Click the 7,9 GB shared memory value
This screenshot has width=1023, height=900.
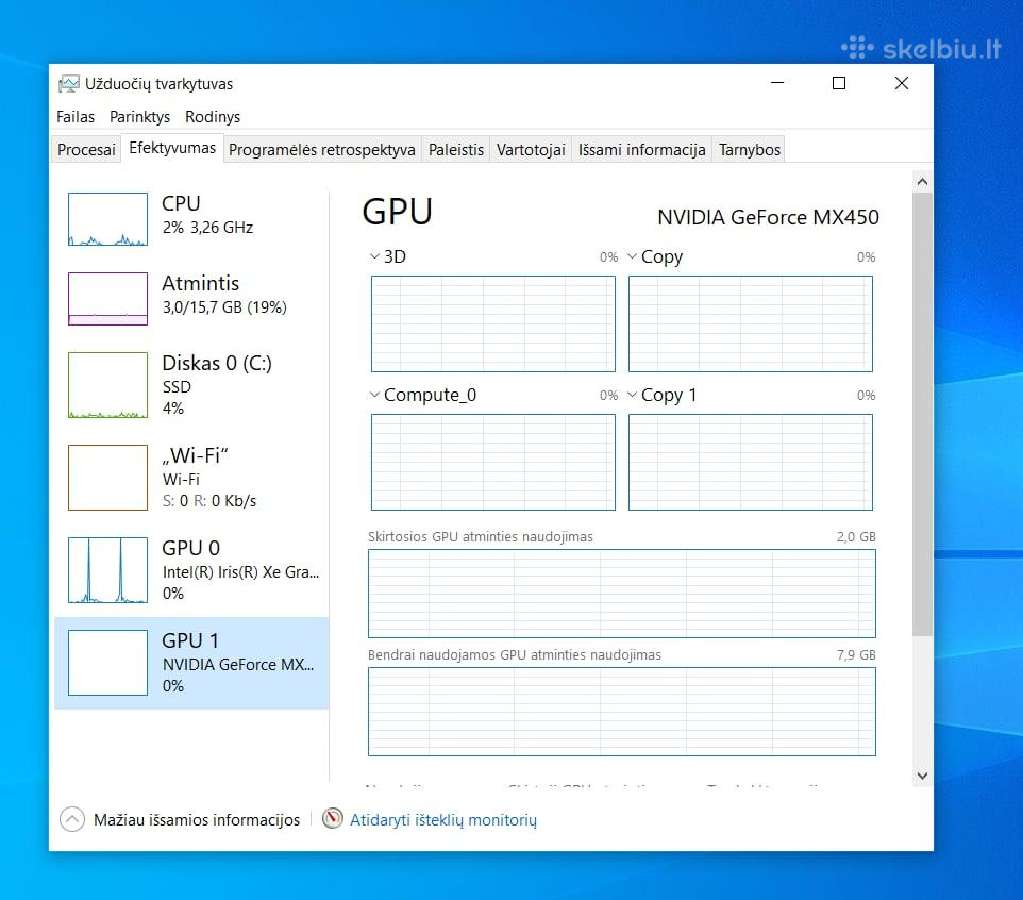tap(856, 655)
